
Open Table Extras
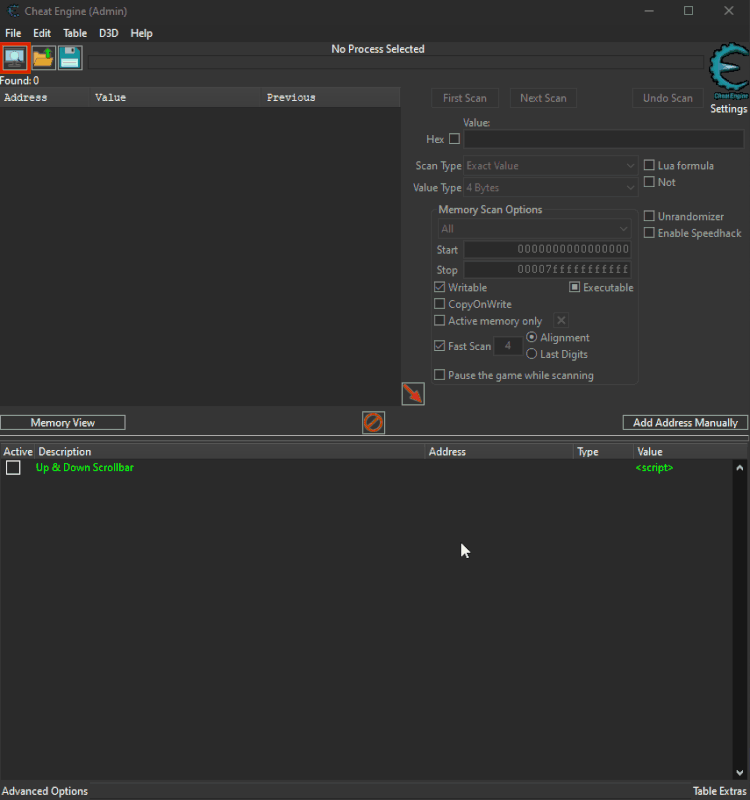click(x=719, y=791)
